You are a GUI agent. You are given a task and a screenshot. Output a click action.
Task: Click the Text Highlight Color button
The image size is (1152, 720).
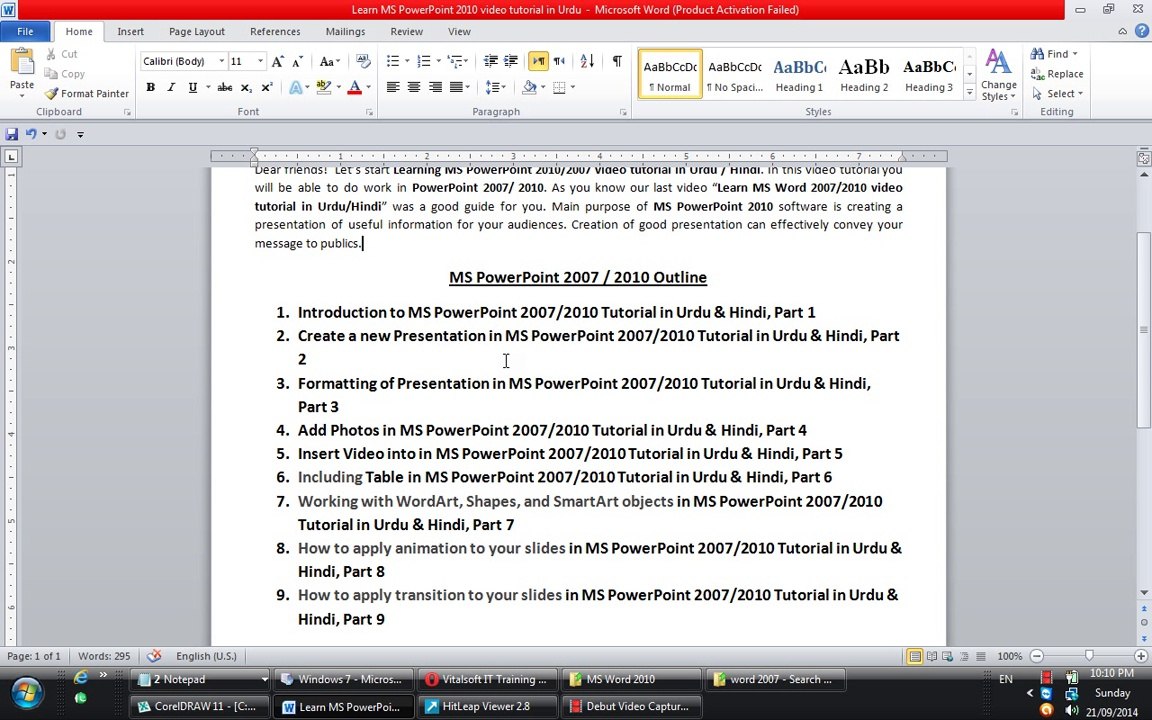click(x=323, y=87)
